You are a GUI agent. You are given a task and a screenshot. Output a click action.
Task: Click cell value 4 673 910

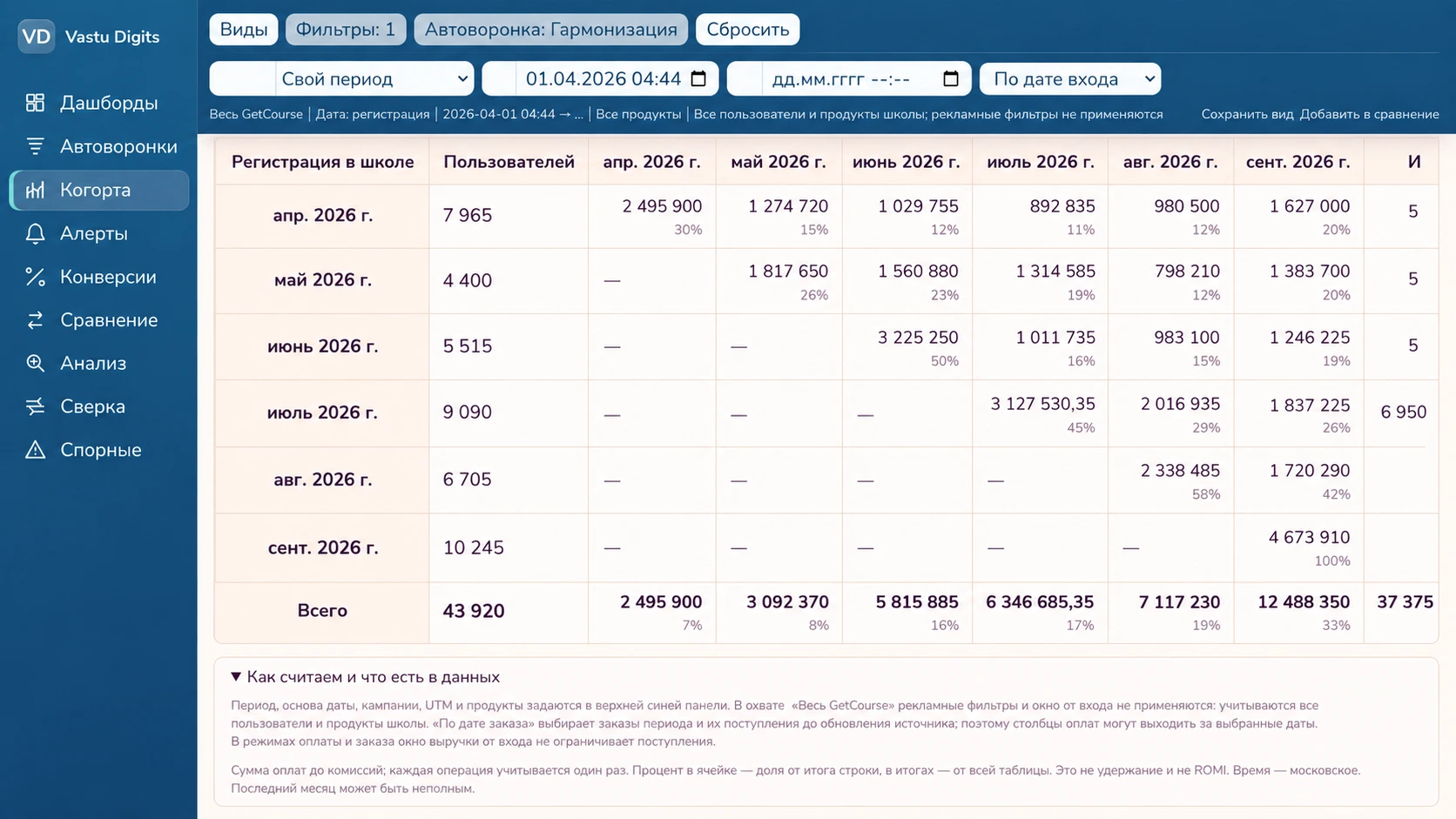click(x=1309, y=538)
